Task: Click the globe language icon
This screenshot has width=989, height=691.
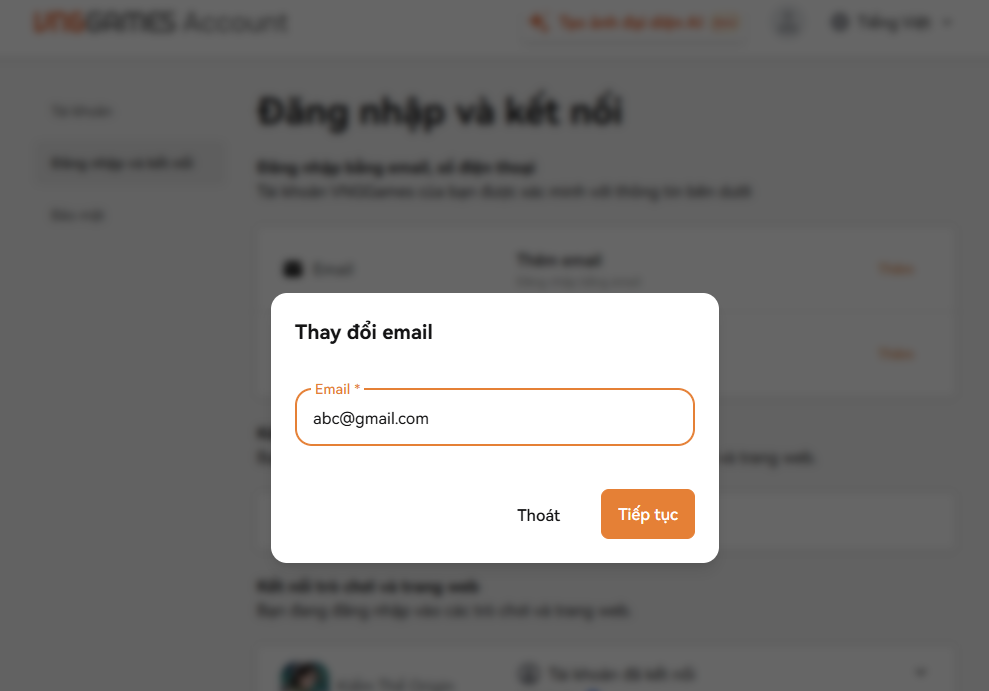Action: [840, 22]
